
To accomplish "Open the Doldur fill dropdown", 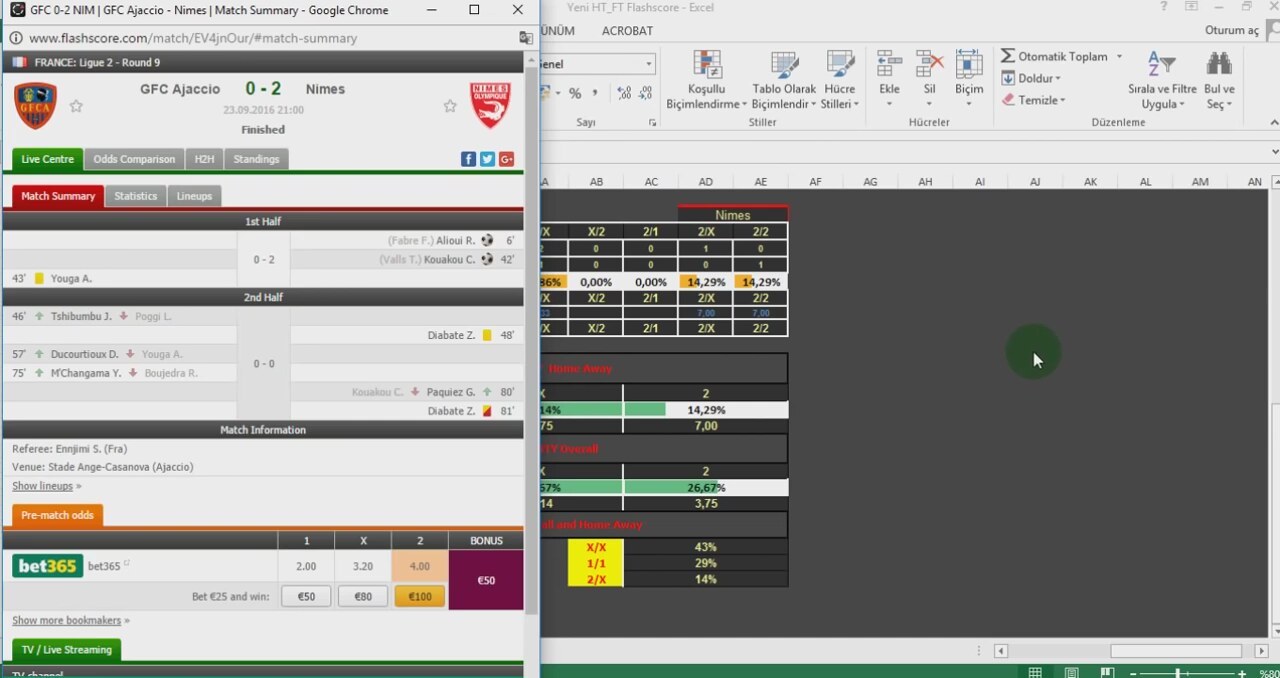I will (x=1031, y=78).
